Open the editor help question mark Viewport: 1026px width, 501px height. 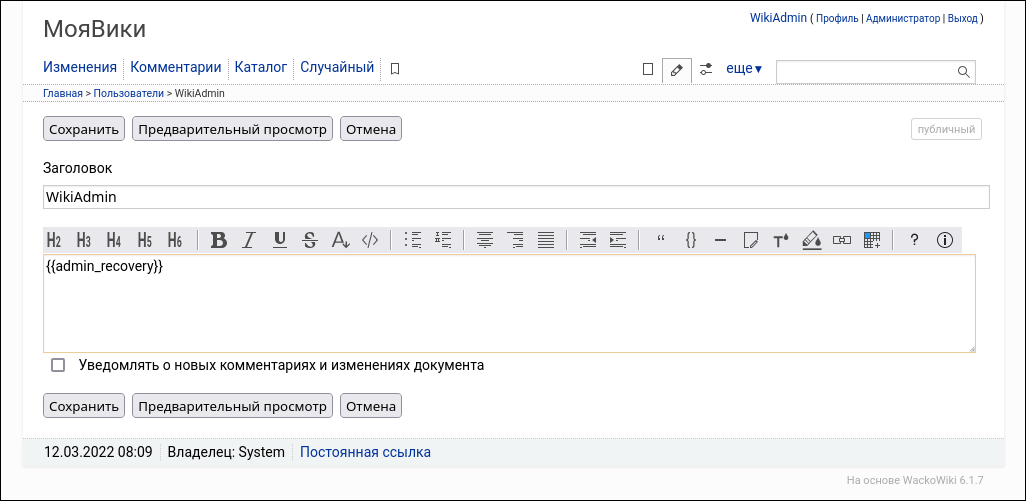click(914, 240)
